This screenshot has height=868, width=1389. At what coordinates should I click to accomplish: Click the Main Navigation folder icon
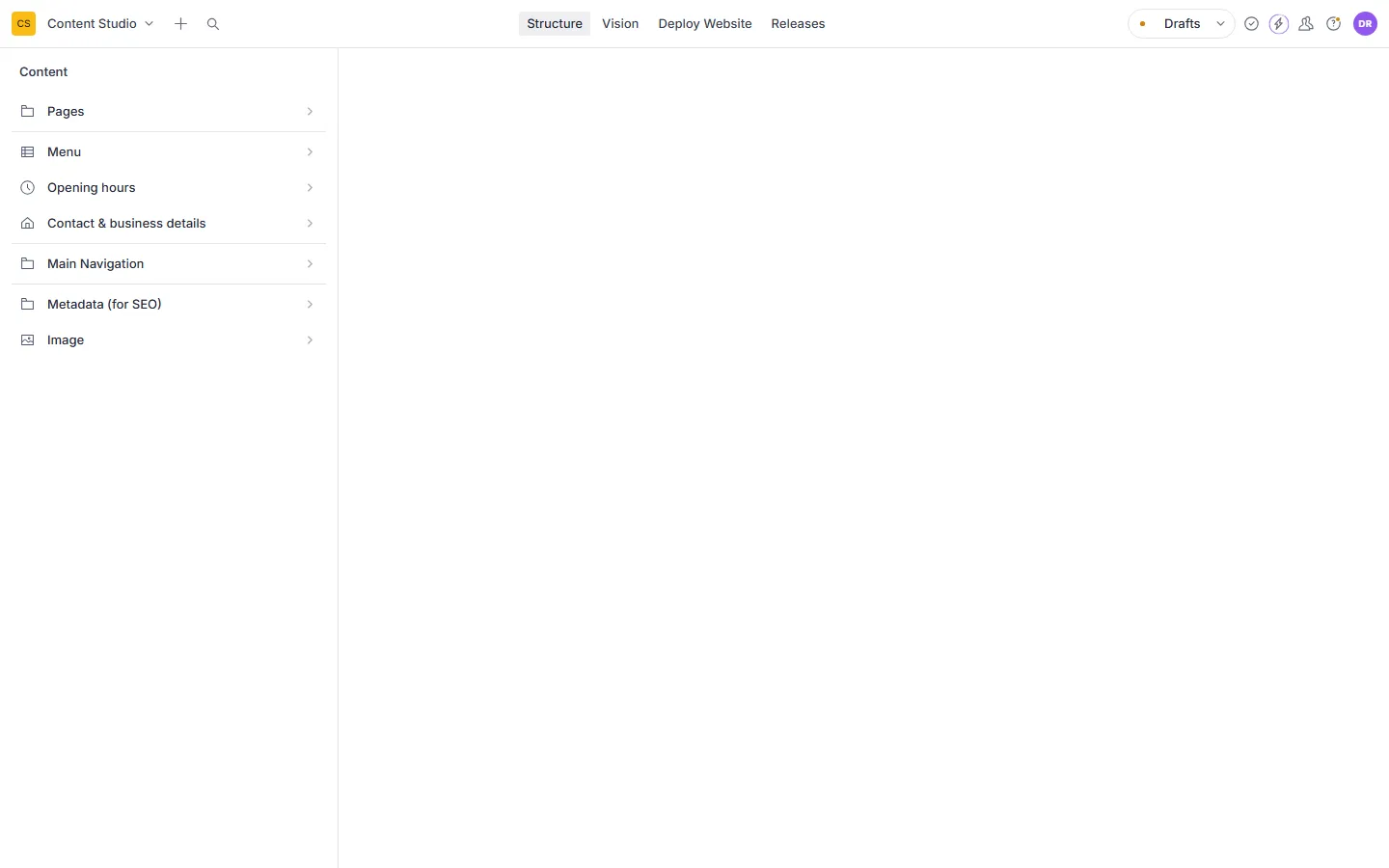(28, 263)
